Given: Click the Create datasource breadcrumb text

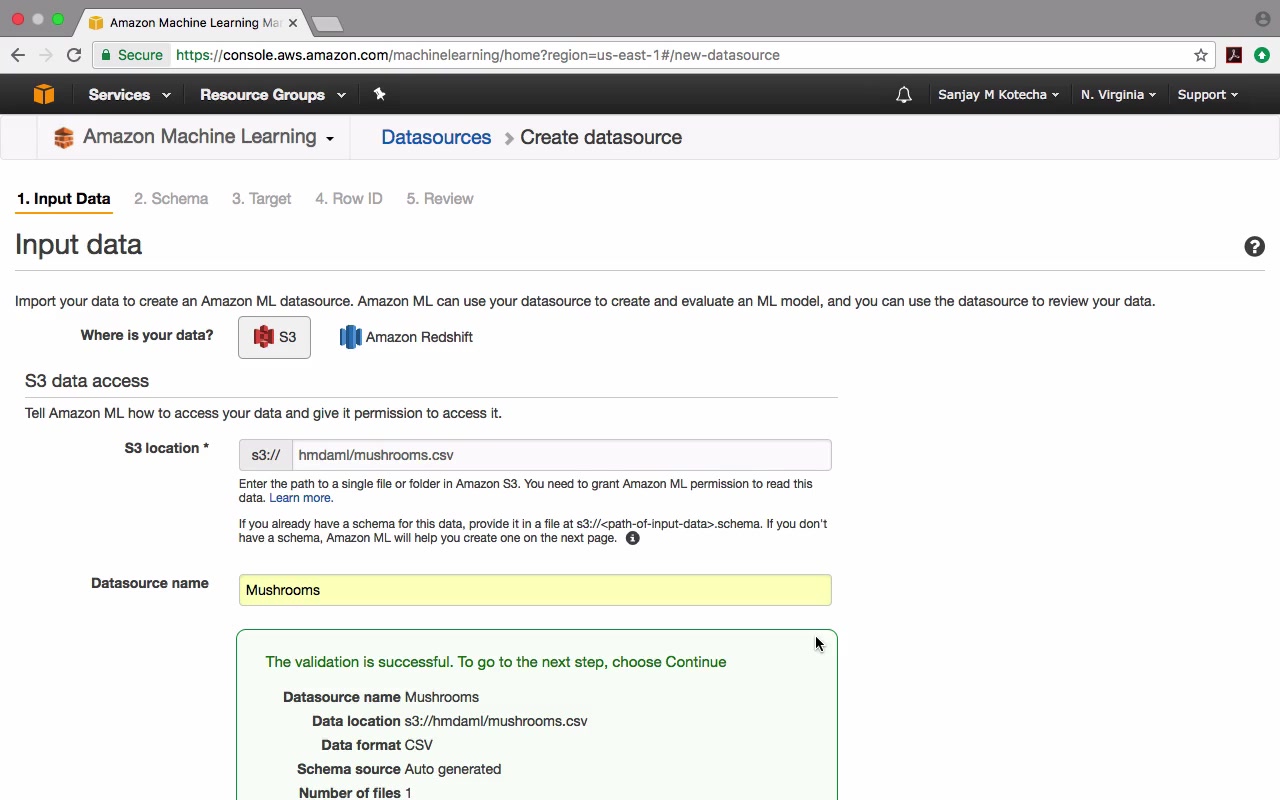Looking at the screenshot, I should [601, 138].
